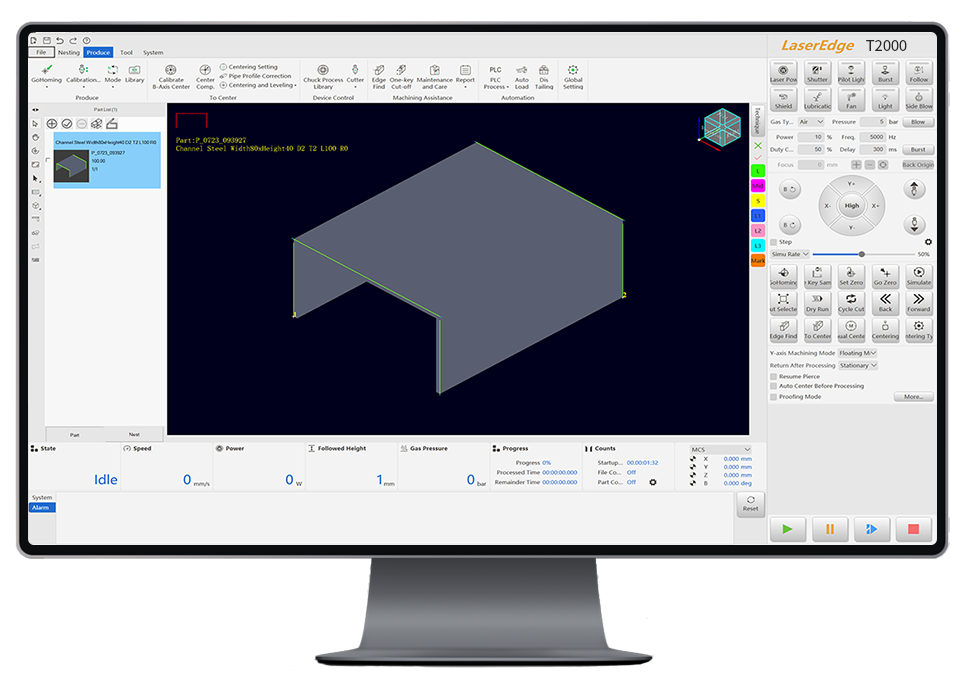
Task: Open the Chuck Process Library
Action: (323, 70)
